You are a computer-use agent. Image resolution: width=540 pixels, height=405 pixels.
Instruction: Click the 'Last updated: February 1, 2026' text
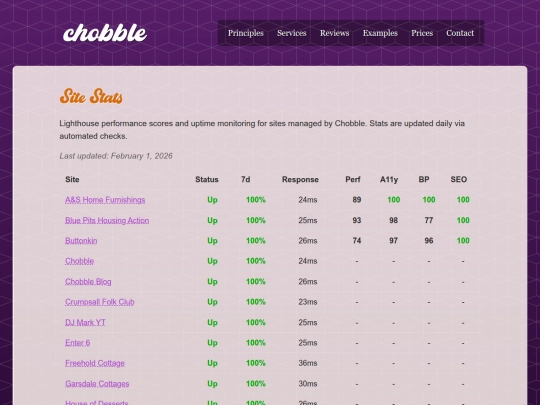[116, 156]
